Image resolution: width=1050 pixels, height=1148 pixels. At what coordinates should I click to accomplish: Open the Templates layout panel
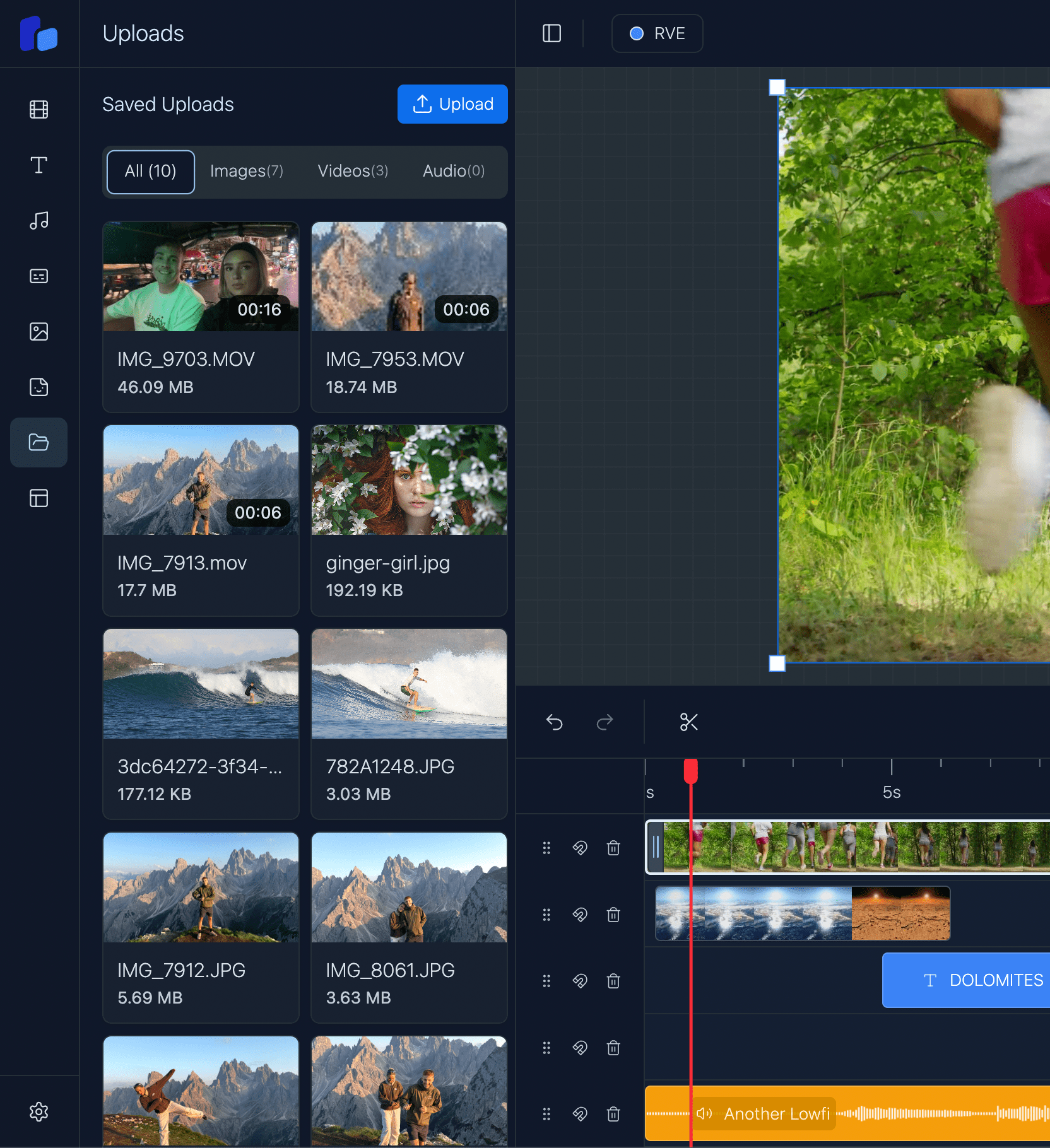point(38,498)
